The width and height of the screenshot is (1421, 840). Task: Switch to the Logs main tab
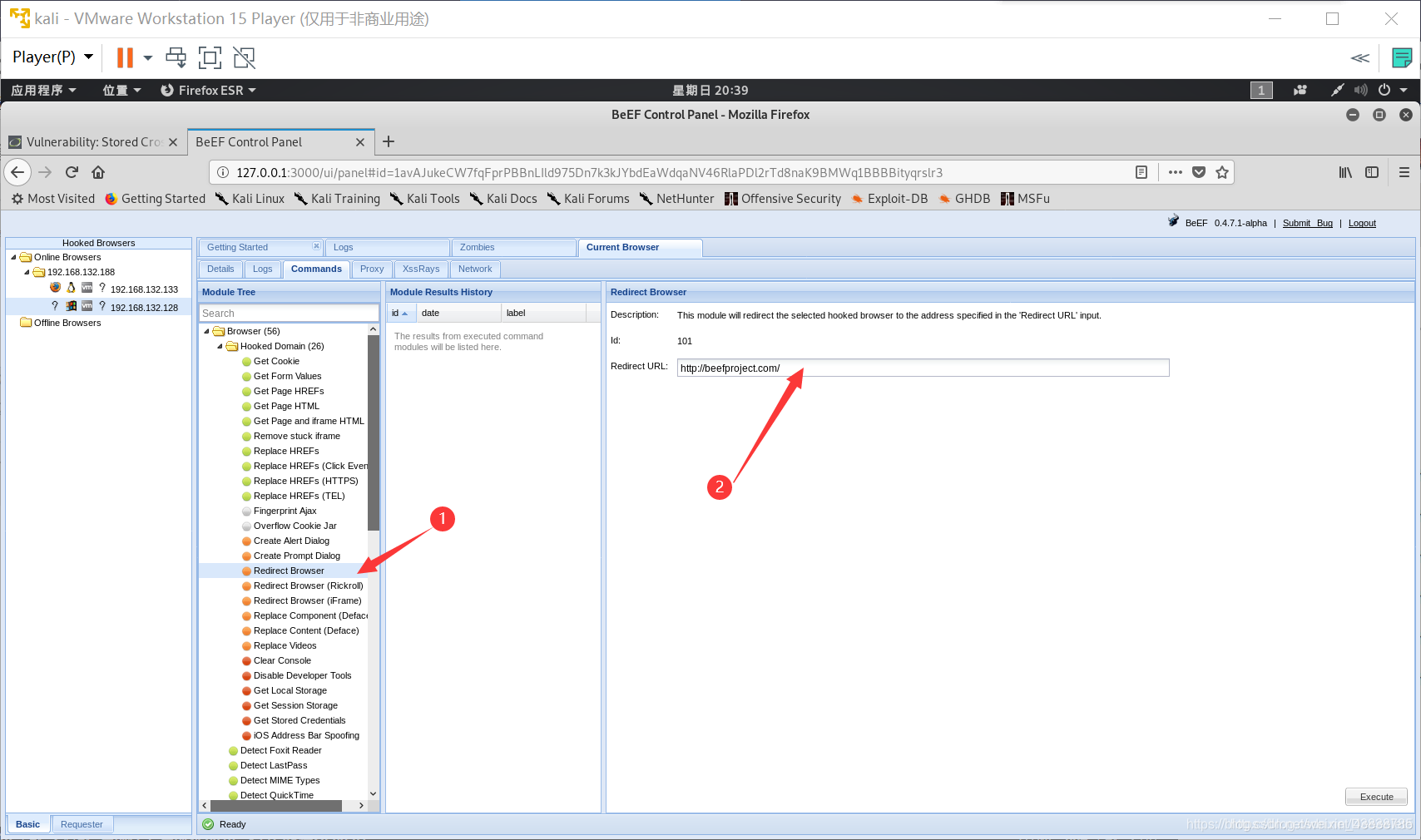coord(387,247)
